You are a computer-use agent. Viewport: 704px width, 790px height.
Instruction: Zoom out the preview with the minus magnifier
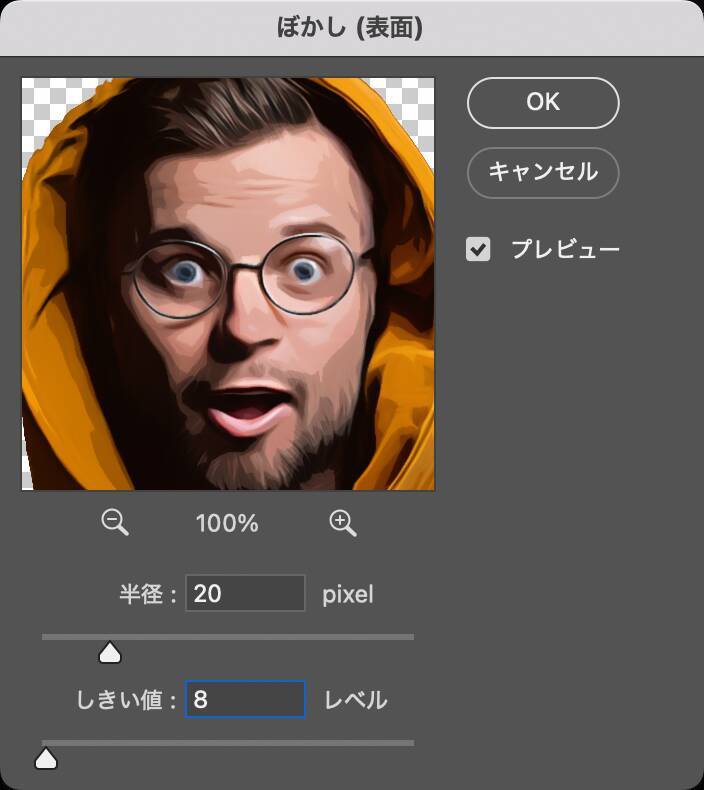click(x=115, y=522)
